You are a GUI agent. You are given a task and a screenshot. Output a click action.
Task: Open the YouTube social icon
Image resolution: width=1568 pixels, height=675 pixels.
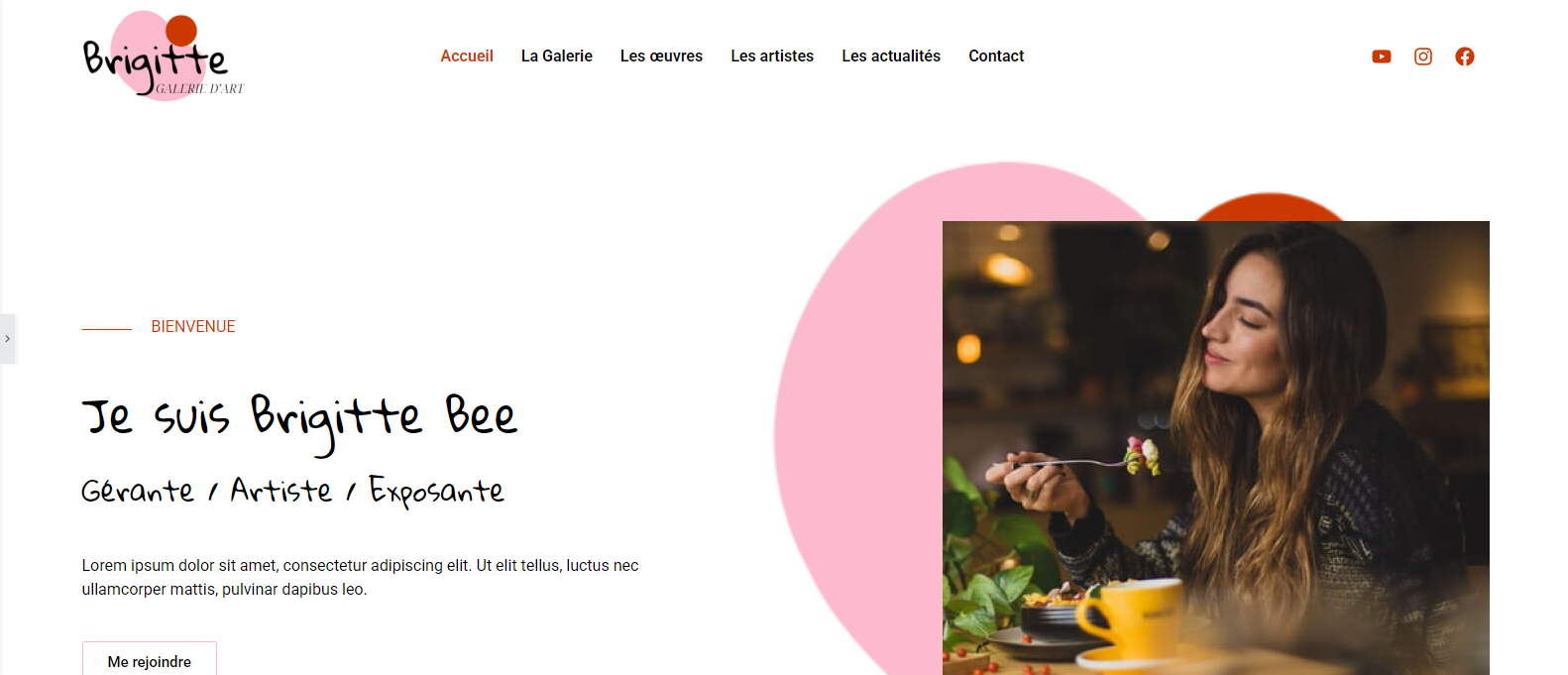pyautogui.click(x=1381, y=56)
